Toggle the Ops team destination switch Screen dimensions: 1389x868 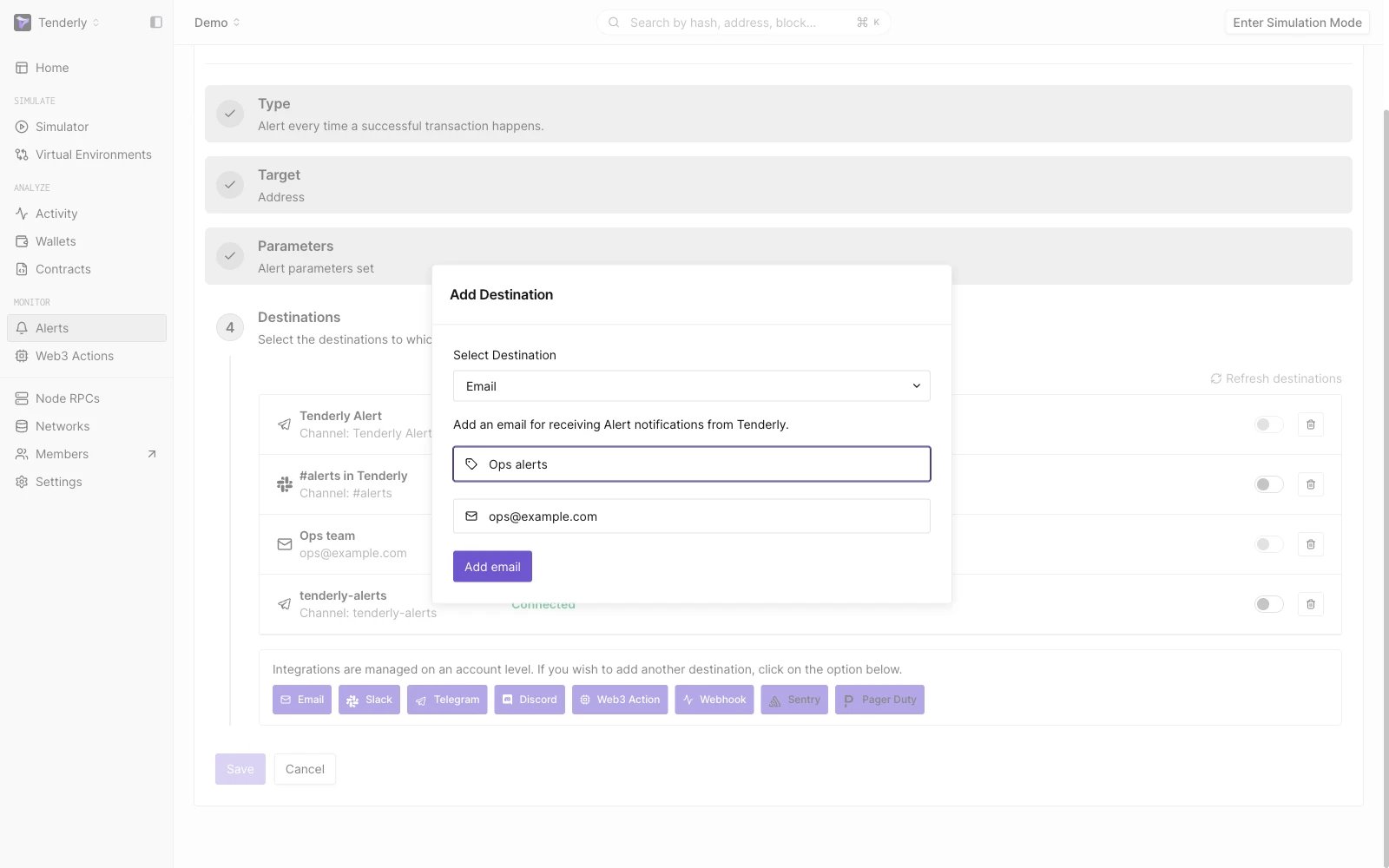[1268, 544]
